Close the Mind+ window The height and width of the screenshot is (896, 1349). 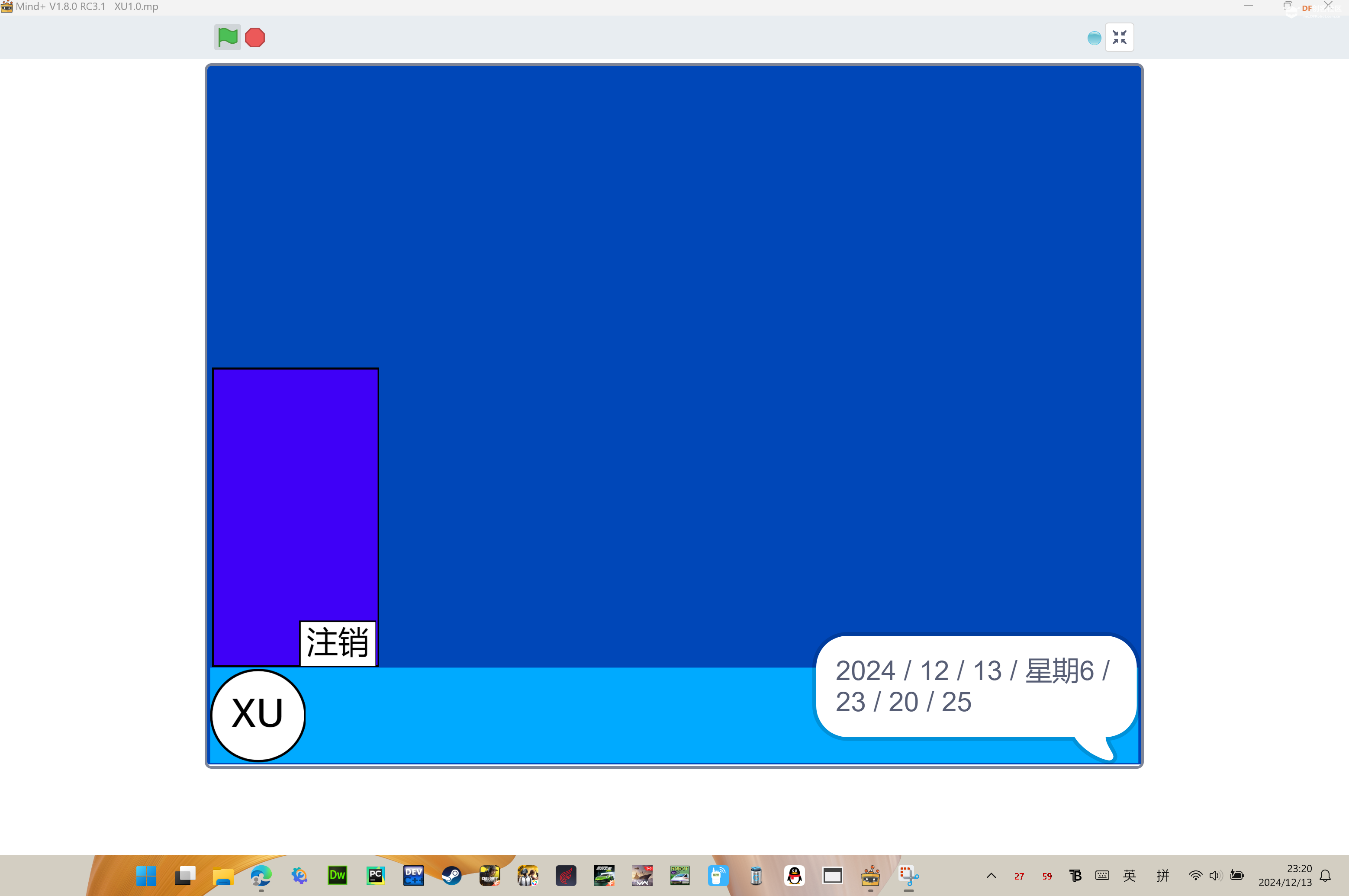pos(1328,6)
